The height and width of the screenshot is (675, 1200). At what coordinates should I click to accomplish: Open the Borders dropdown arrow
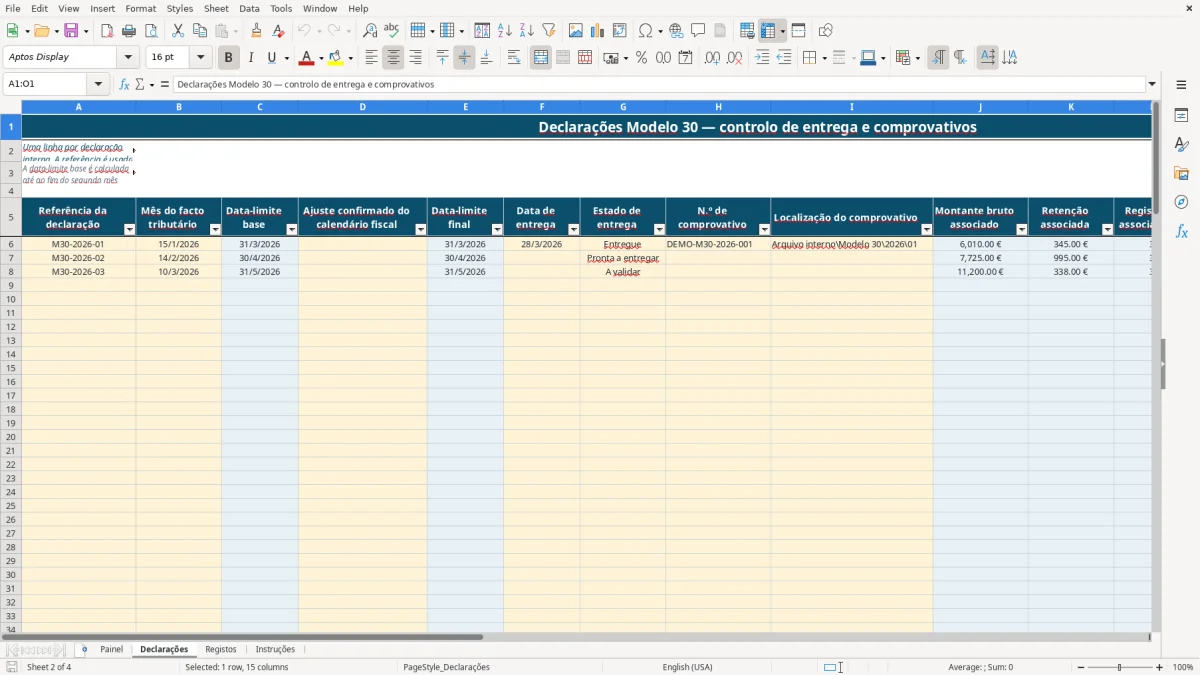click(824, 58)
